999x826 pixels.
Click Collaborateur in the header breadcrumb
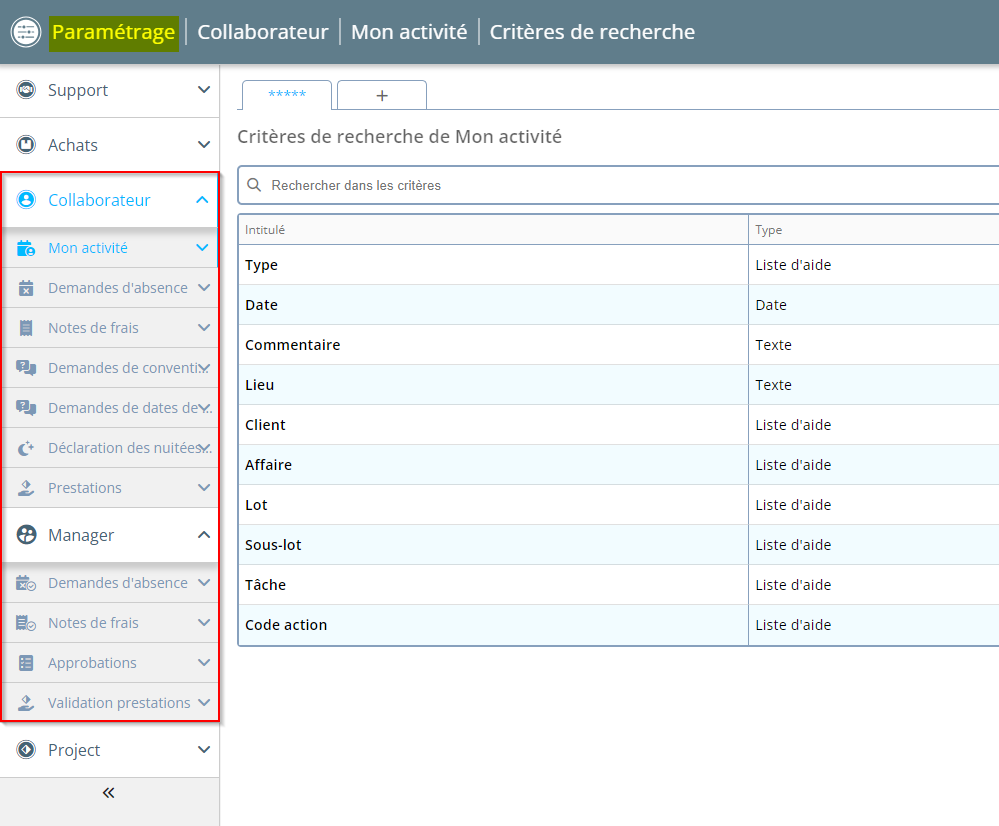point(263,32)
